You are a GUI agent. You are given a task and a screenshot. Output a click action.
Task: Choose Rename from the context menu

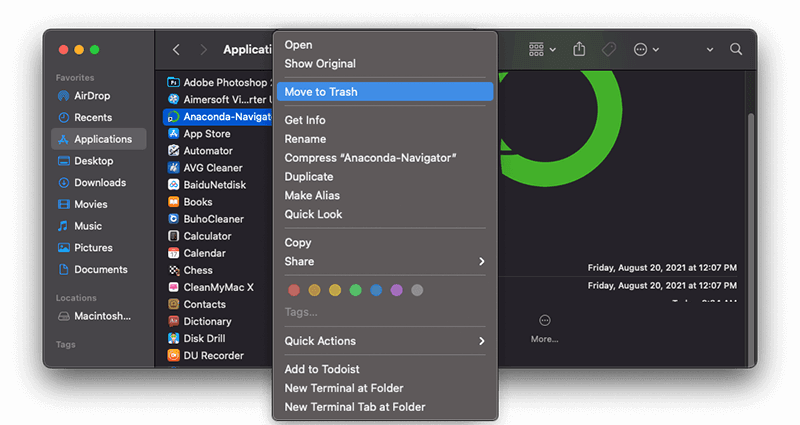(x=385, y=139)
